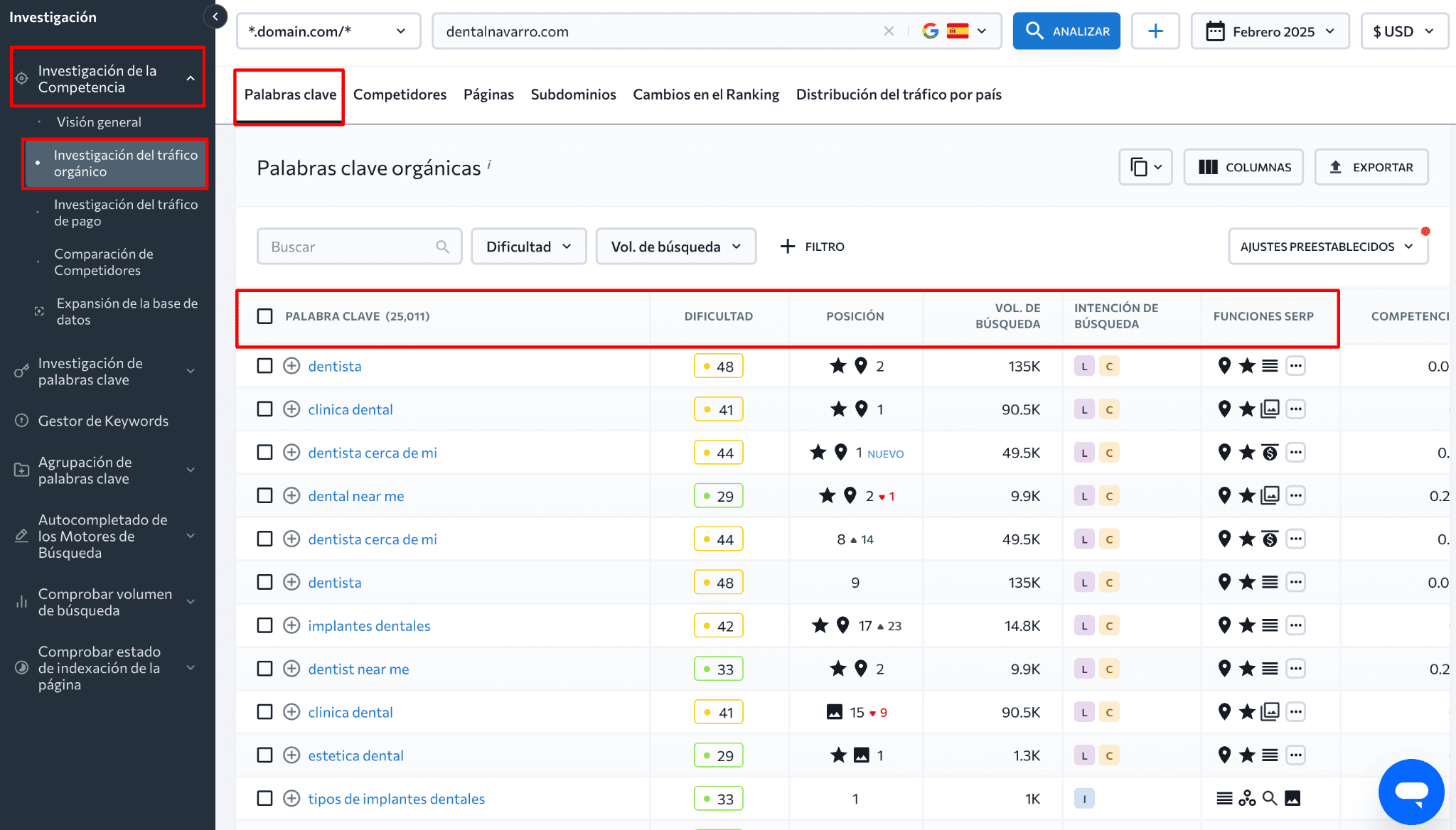Viewport: 1456px width, 830px height.
Task: Open the Febrero 2025 date picker
Action: (x=1270, y=31)
